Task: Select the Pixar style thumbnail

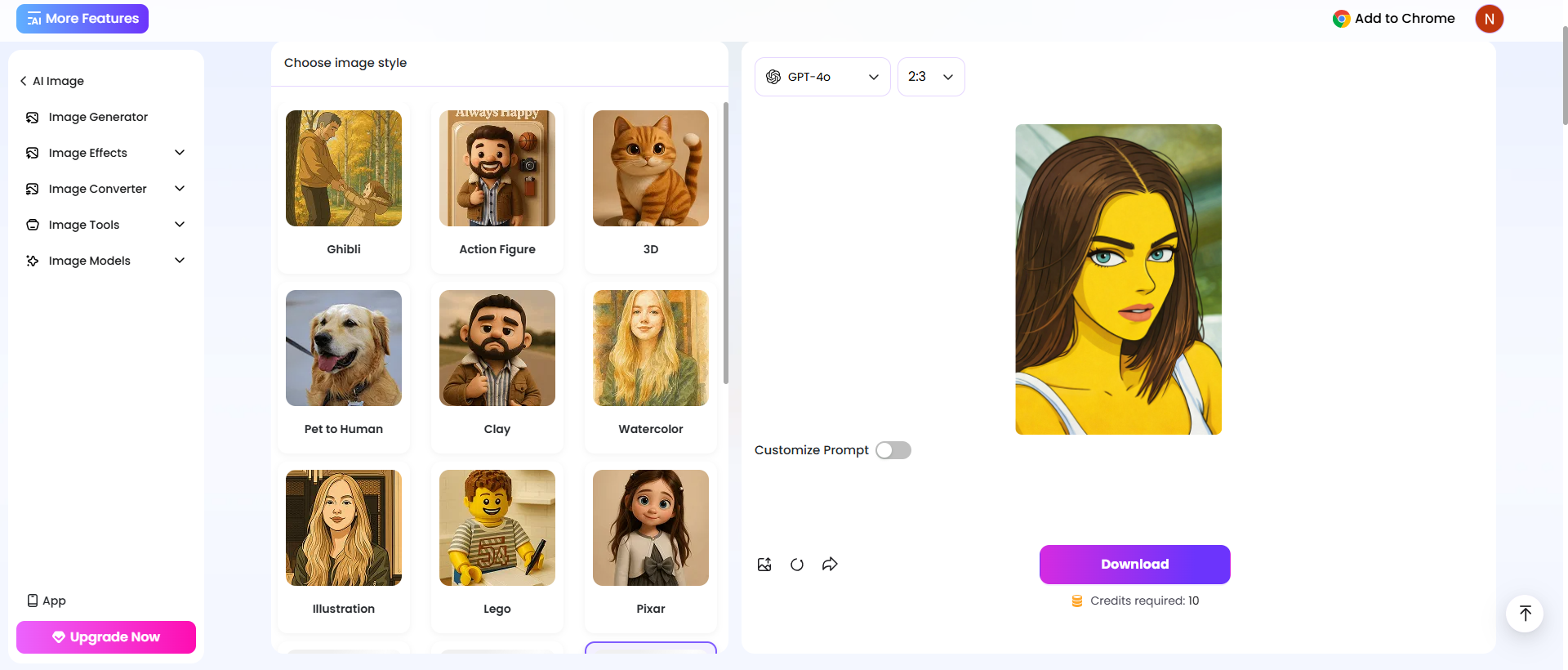Action: 651,528
